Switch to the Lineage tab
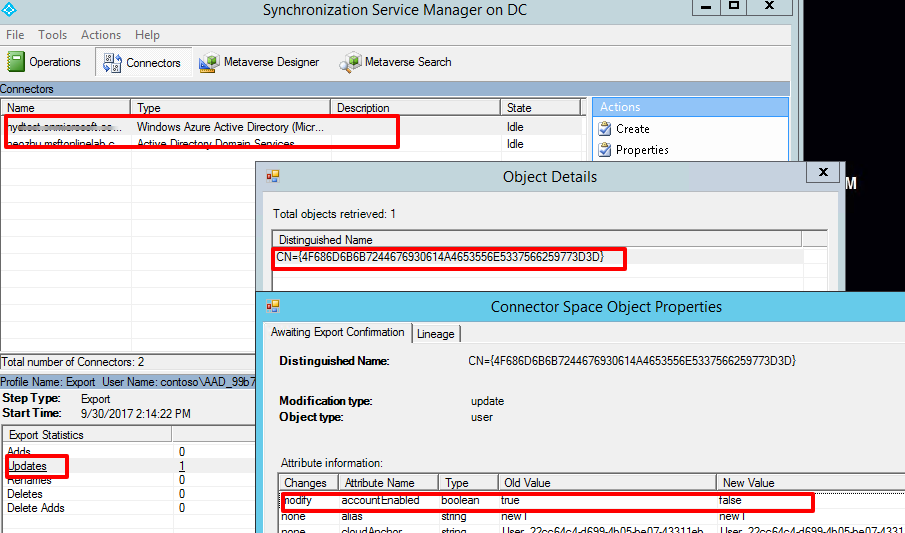This screenshot has height=533, width=905. (436, 334)
